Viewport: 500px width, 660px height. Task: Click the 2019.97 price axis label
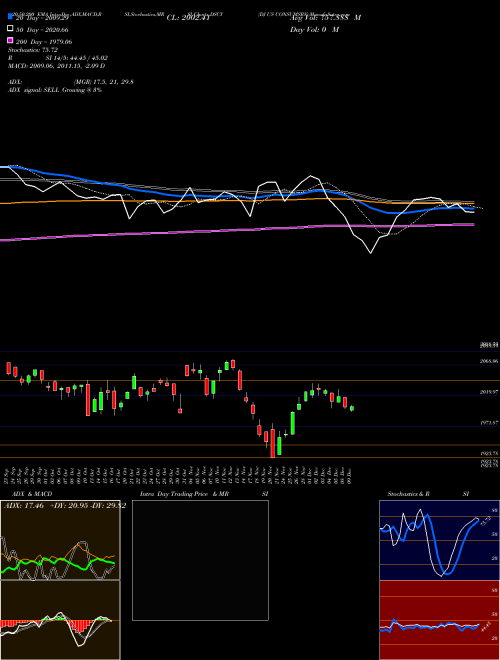pos(489,392)
